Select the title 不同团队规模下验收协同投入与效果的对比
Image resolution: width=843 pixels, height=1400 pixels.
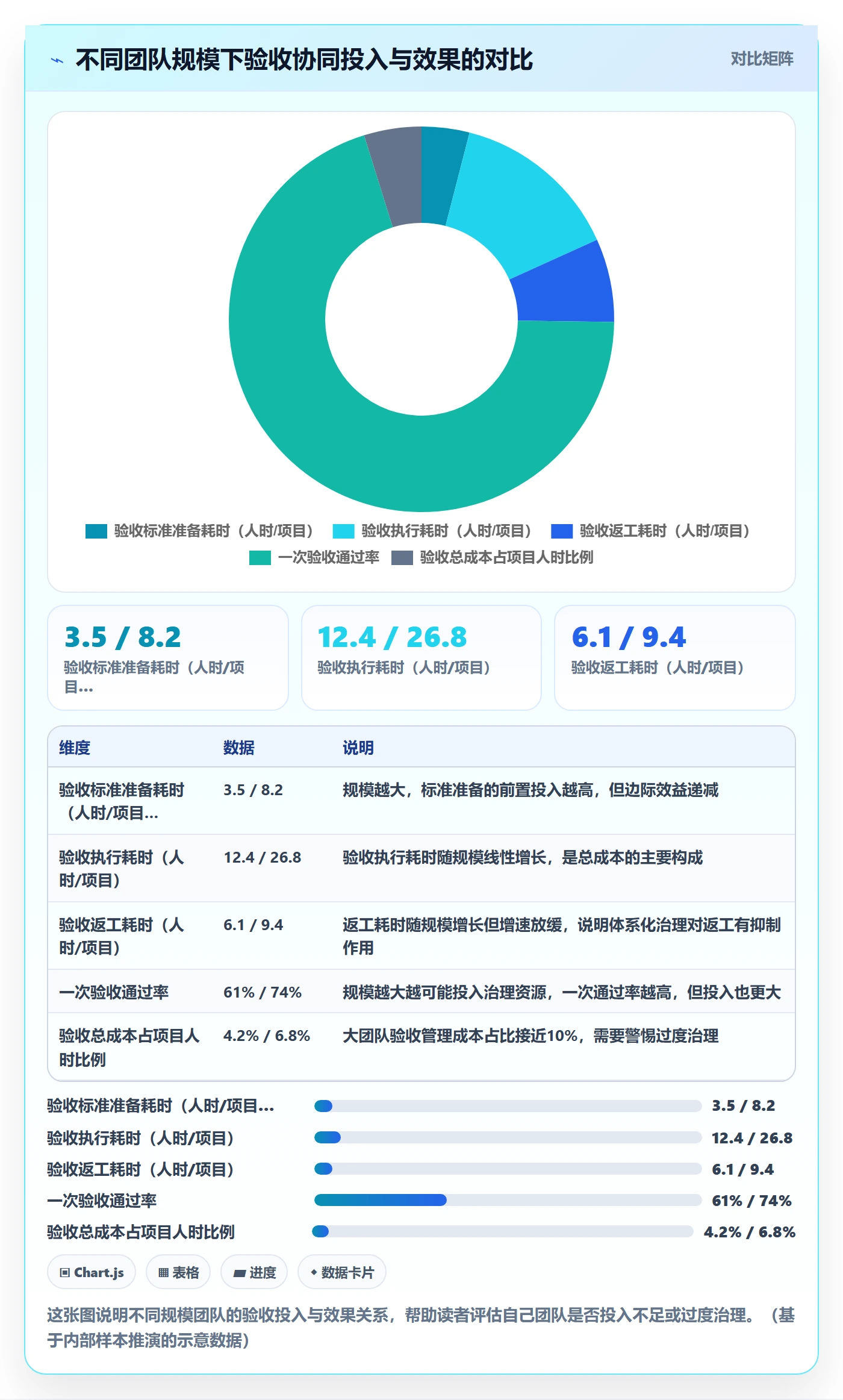point(304,60)
